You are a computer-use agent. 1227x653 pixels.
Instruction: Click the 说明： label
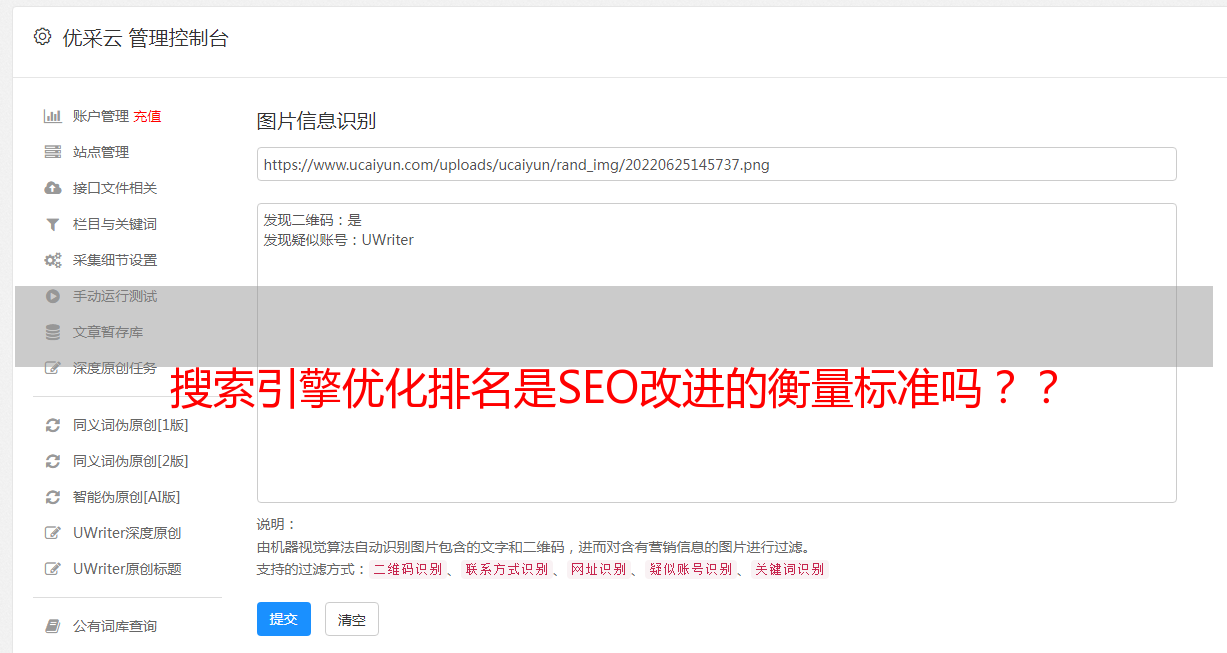tap(276, 525)
